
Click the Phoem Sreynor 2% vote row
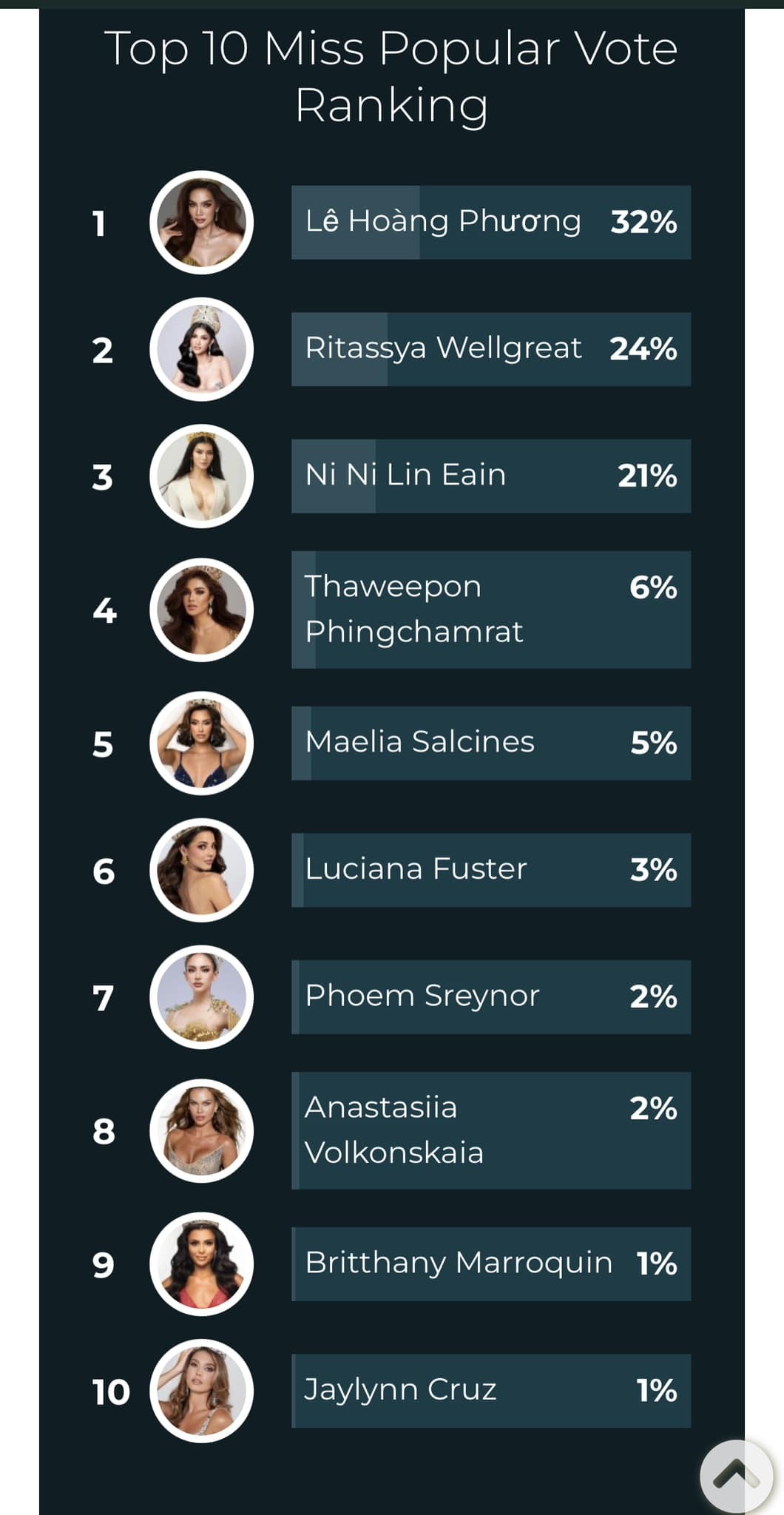(x=491, y=996)
